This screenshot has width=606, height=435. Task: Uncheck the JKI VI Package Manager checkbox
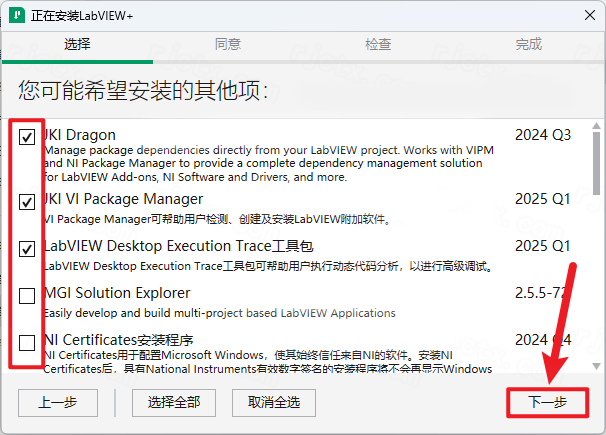pos(27,202)
